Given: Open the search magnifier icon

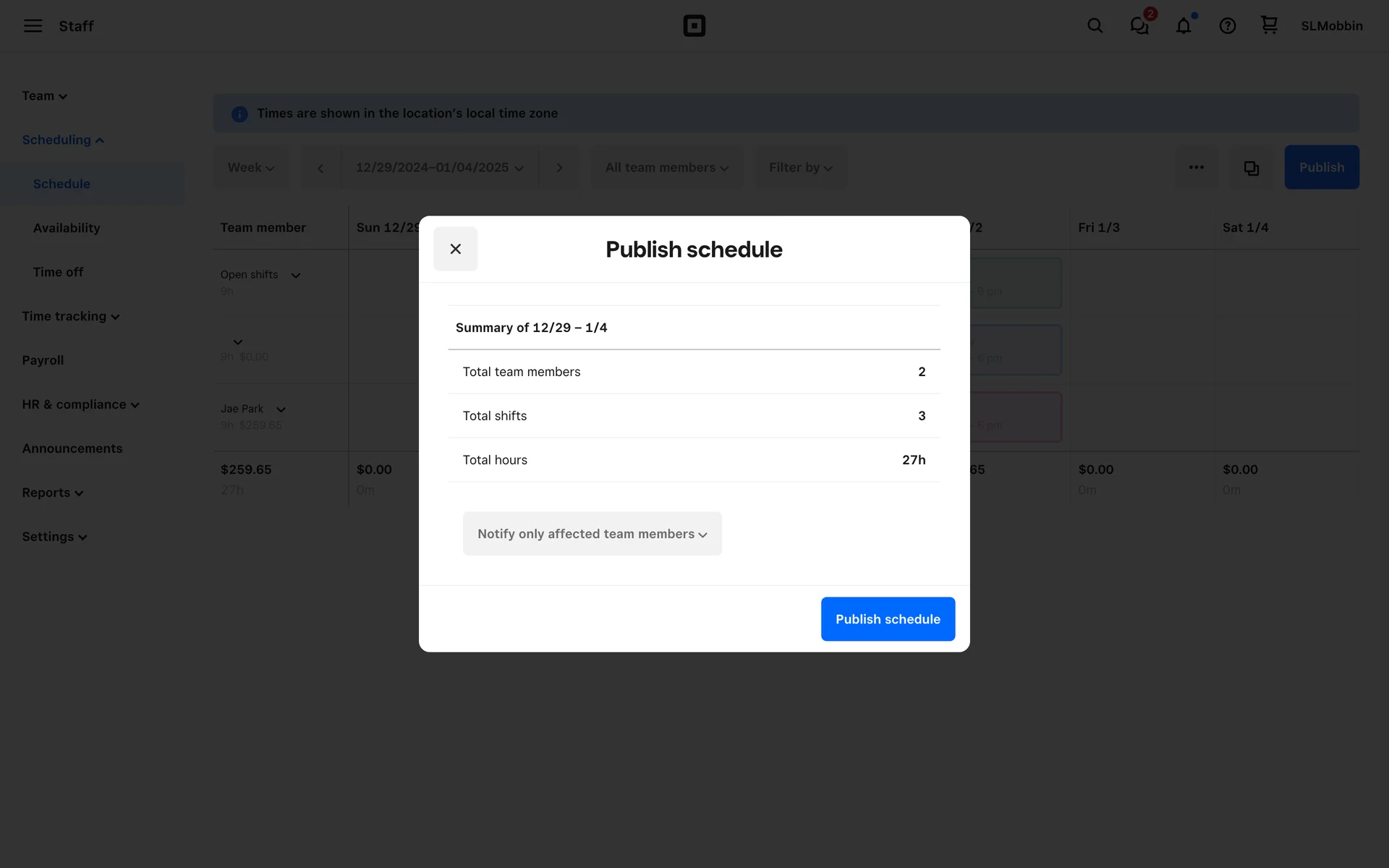Looking at the screenshot, I should (x=1095, y=26).
